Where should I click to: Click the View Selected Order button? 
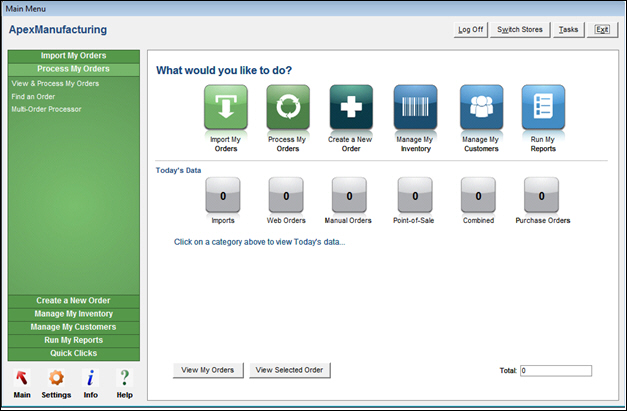pyautogui.click(x=290, y=370)
